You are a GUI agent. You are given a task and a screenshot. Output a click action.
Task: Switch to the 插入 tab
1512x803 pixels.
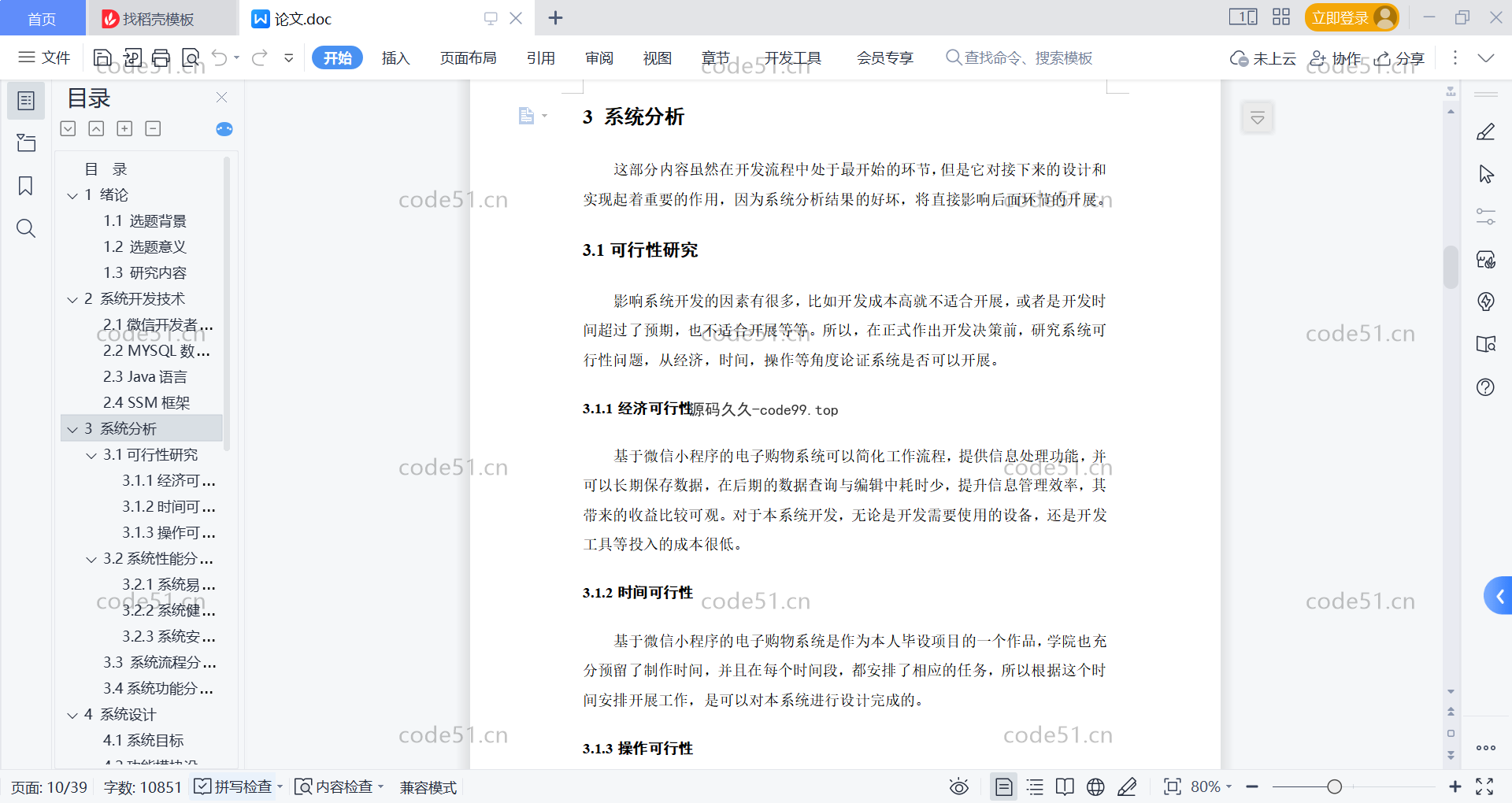pos(395,57)
